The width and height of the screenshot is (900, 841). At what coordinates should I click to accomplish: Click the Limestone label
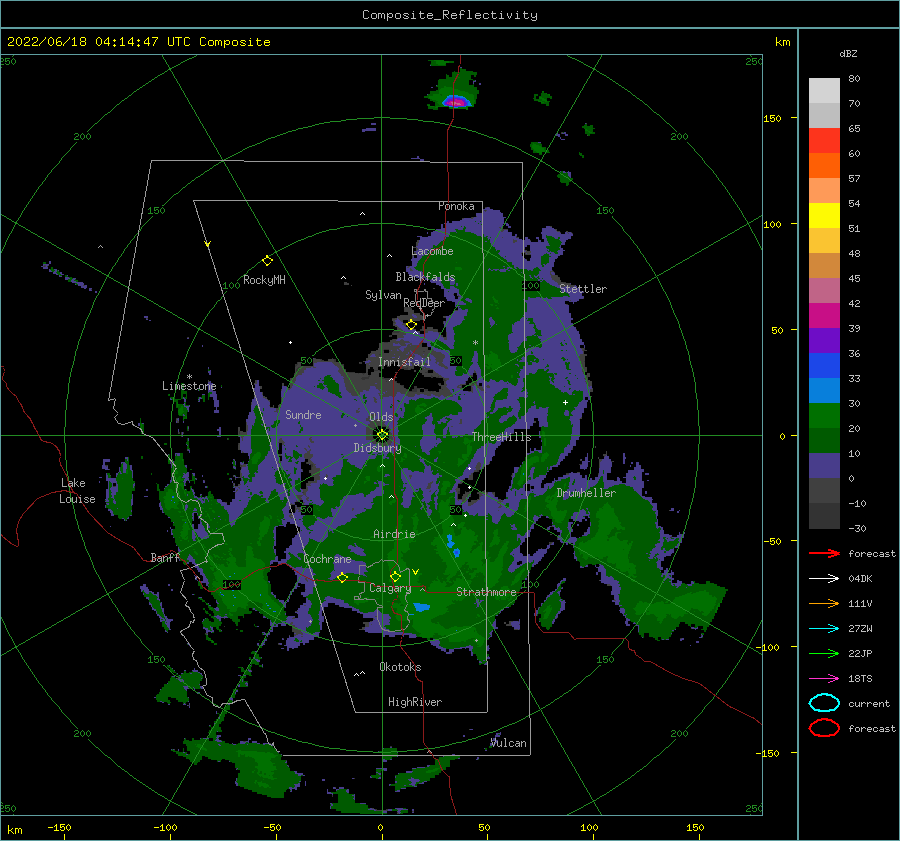(189, 386)
